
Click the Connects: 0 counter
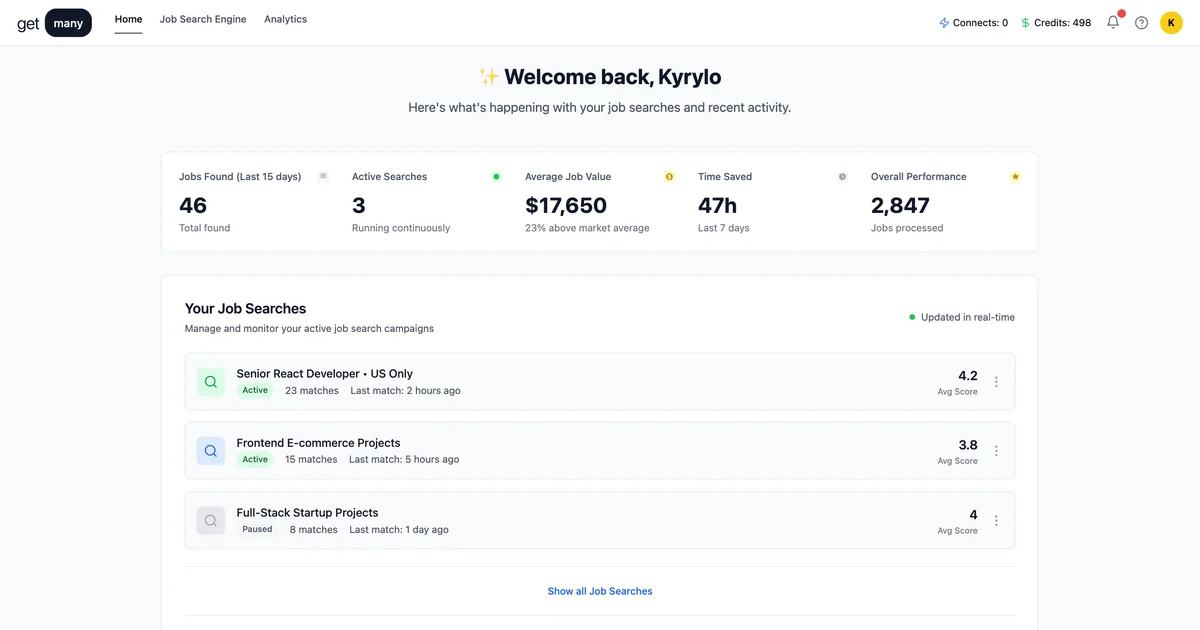pyautogui.click(x=973, y=22)
